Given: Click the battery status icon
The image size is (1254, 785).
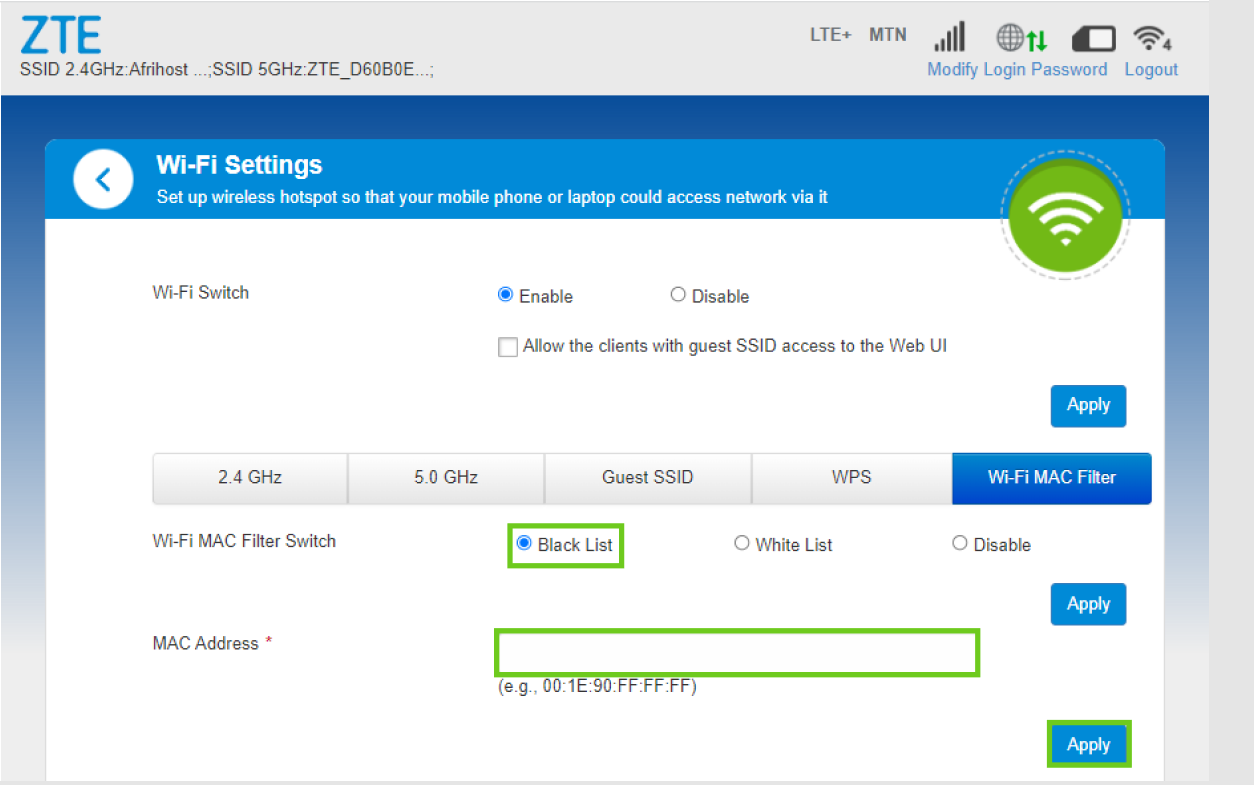Looking at the screenshot, I should pos(1093,39).
